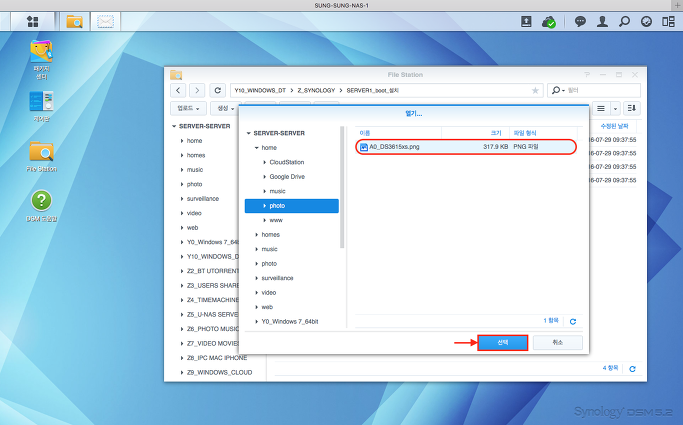Go back in File Station

[178, 91]
